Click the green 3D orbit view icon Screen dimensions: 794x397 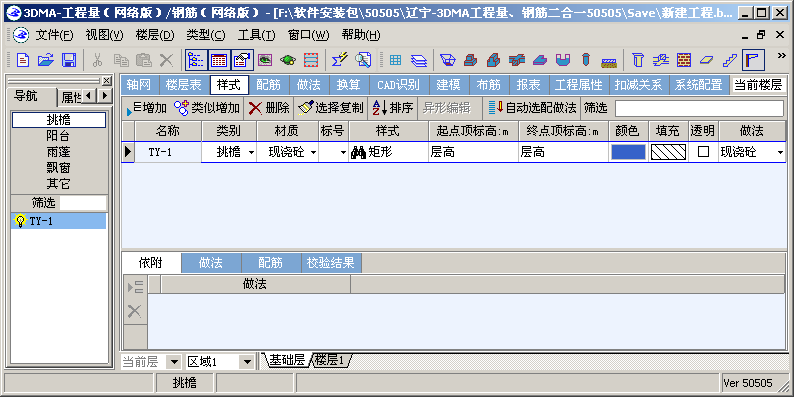(288, 60)
